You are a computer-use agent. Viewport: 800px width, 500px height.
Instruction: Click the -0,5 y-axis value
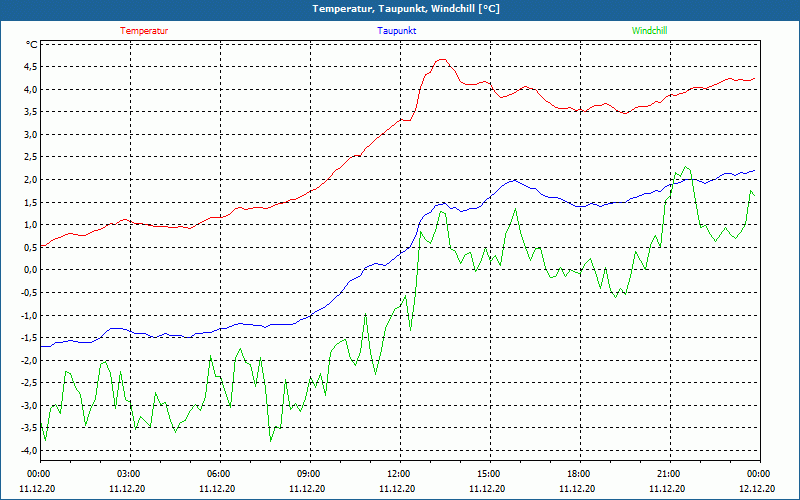click(x=29, y=293)
